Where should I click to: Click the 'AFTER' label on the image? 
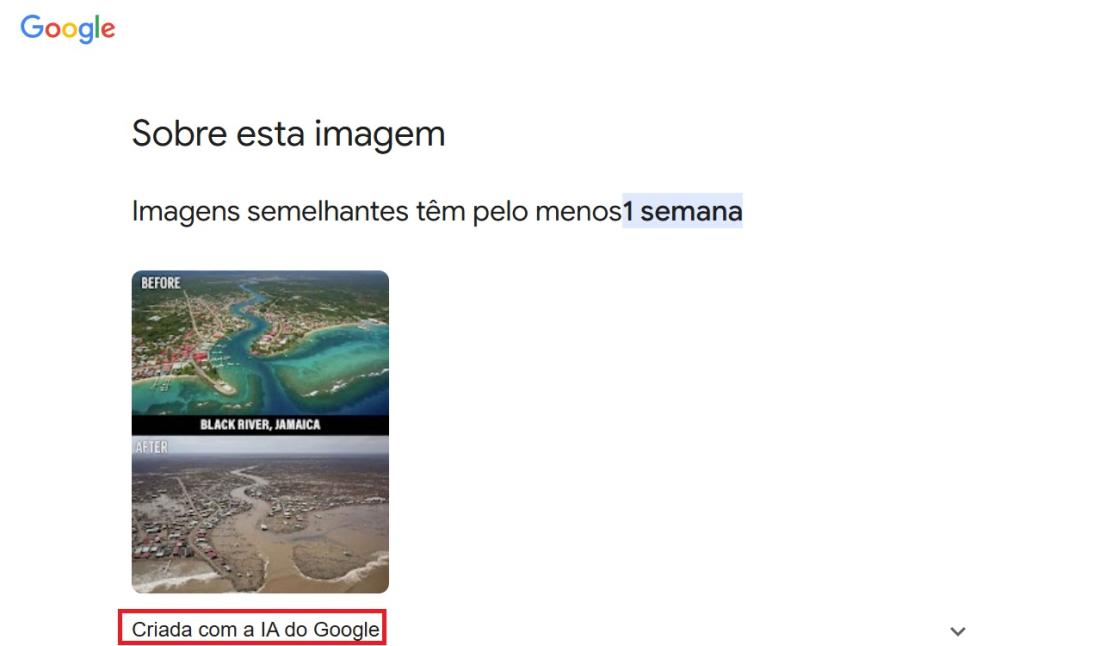coord(152,448)
